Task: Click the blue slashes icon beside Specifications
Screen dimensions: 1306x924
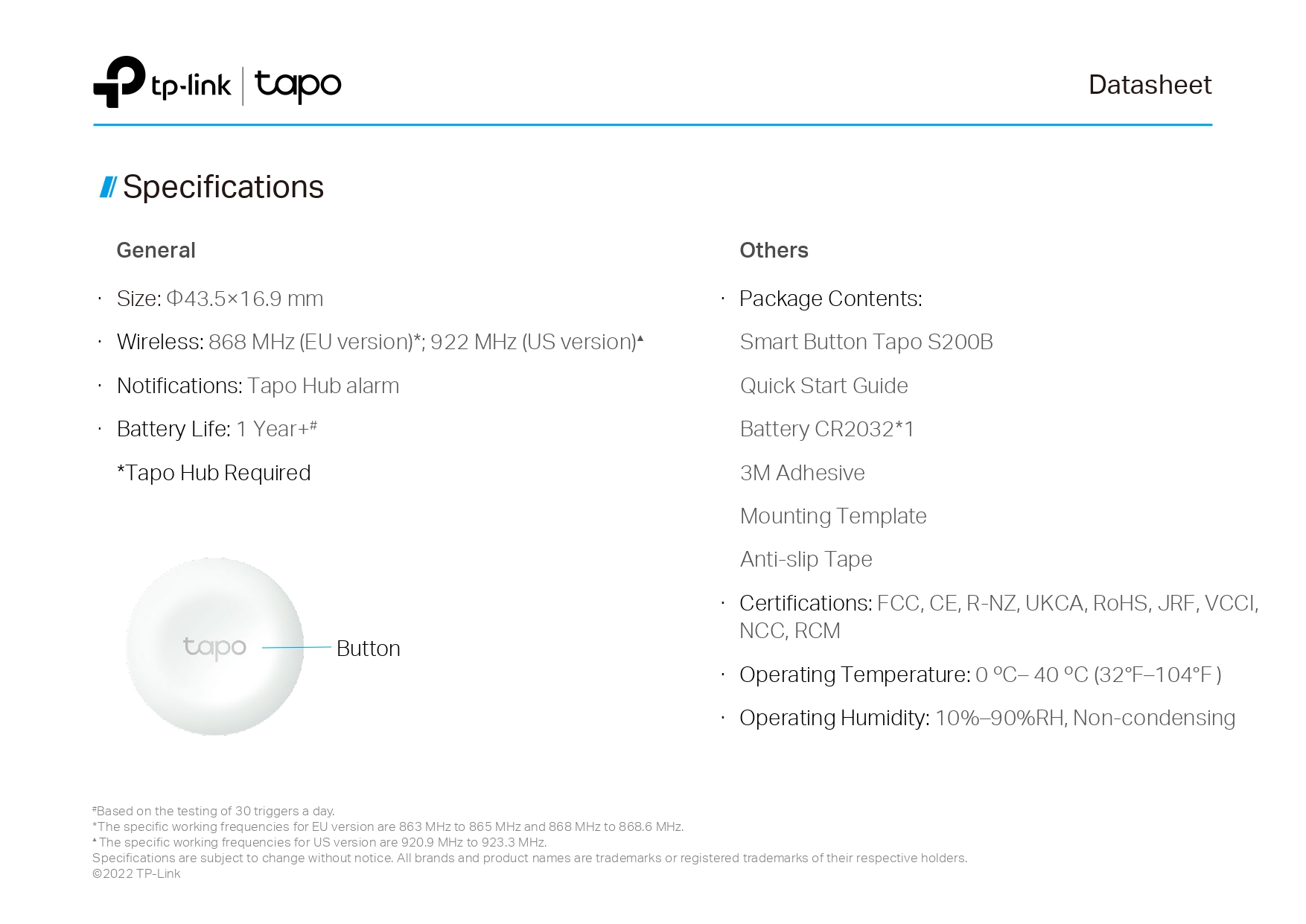Action: coord(109,187)
